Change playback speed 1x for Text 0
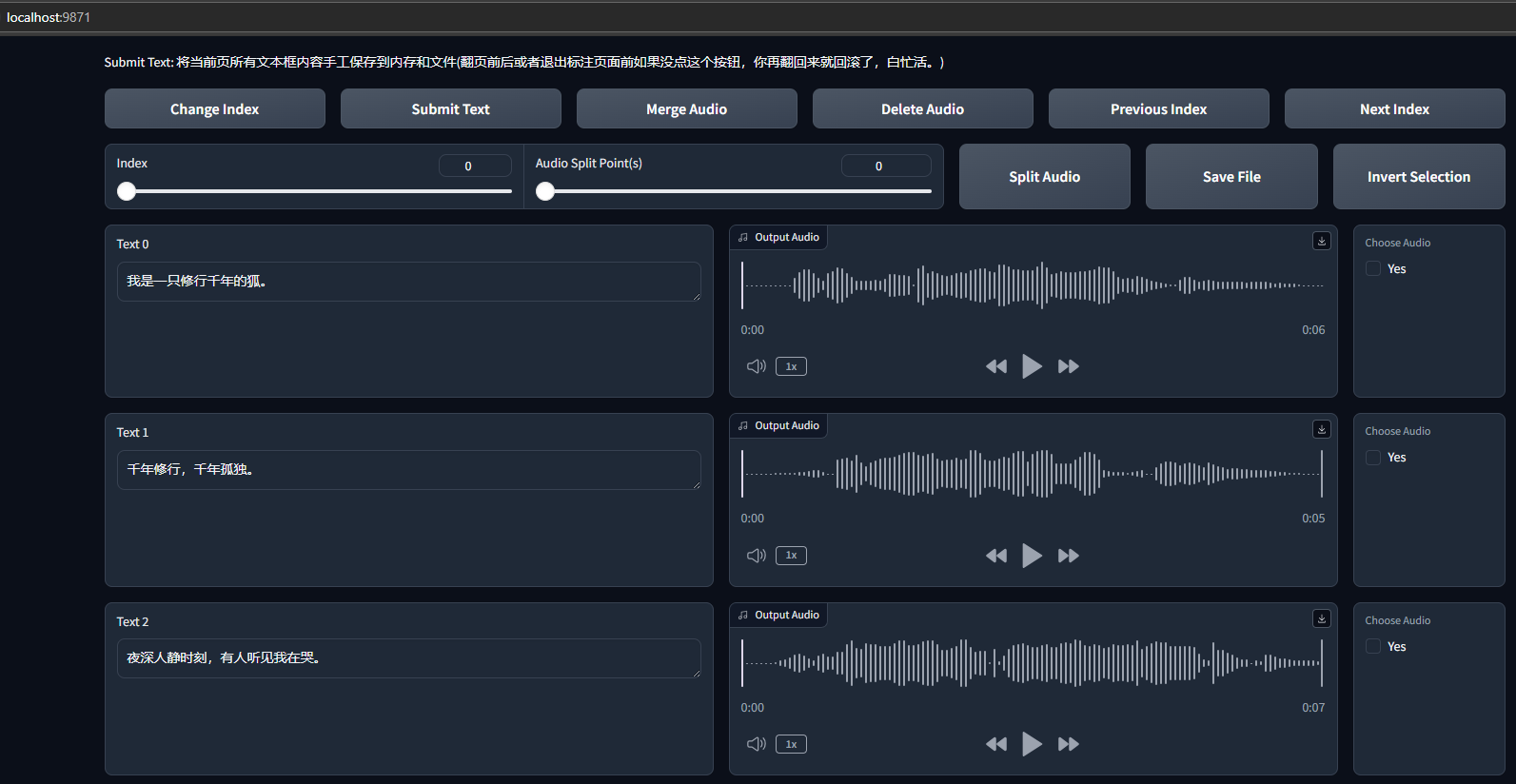The image size is (1516, 784). [791, 366]
